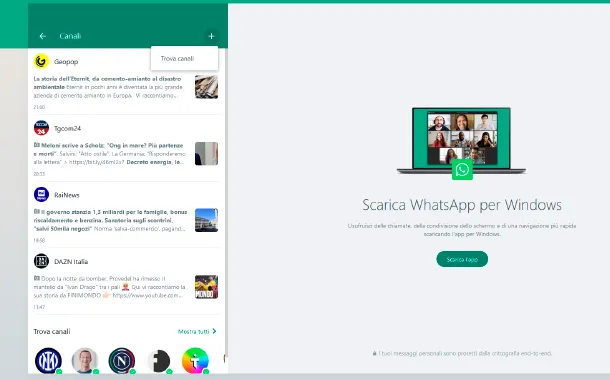Click the Scarica l'app button
The height and width of the screenshot is (380, 610).
pos(462,259)
